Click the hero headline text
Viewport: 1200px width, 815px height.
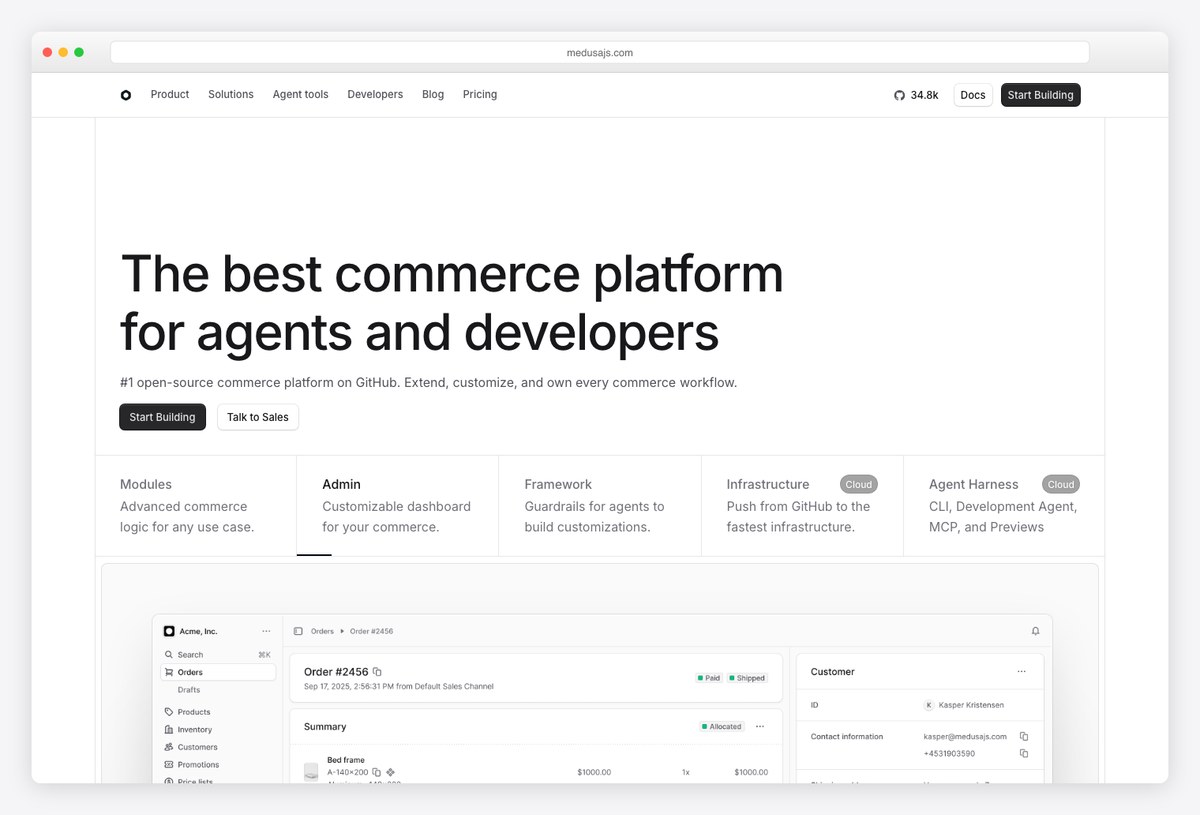tap(452, 302)
